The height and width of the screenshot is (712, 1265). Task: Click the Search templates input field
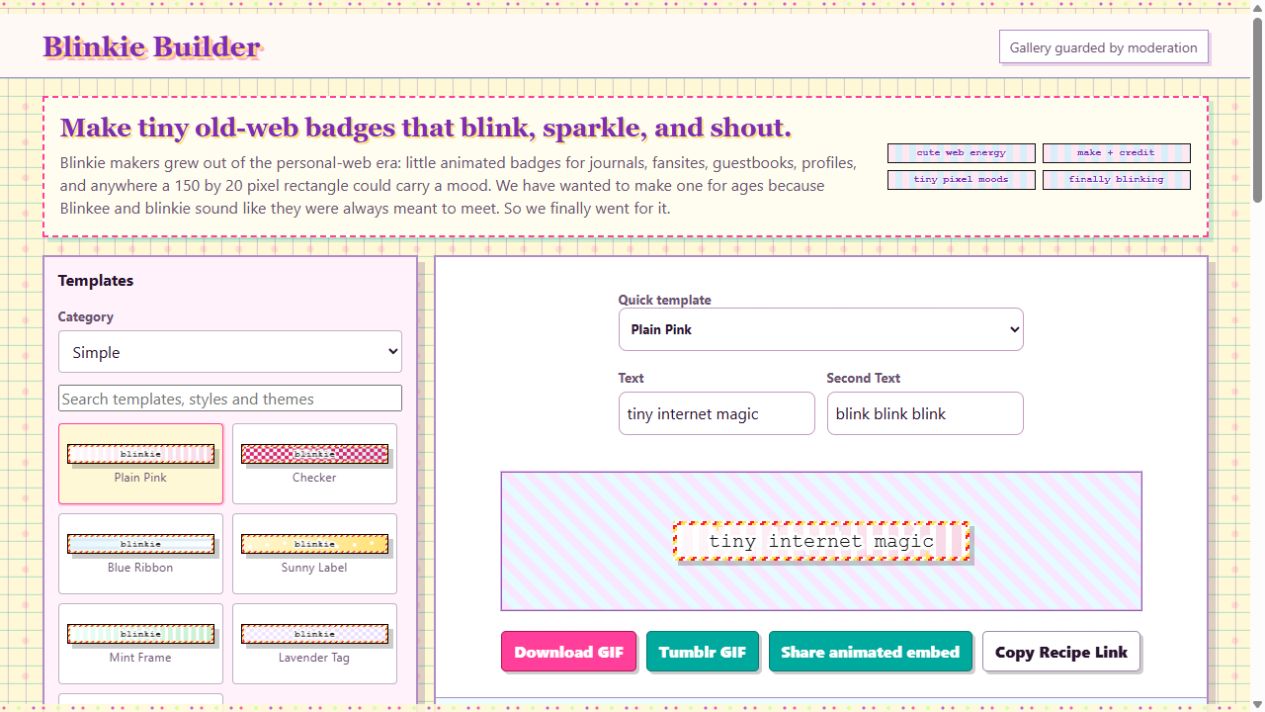230,398
